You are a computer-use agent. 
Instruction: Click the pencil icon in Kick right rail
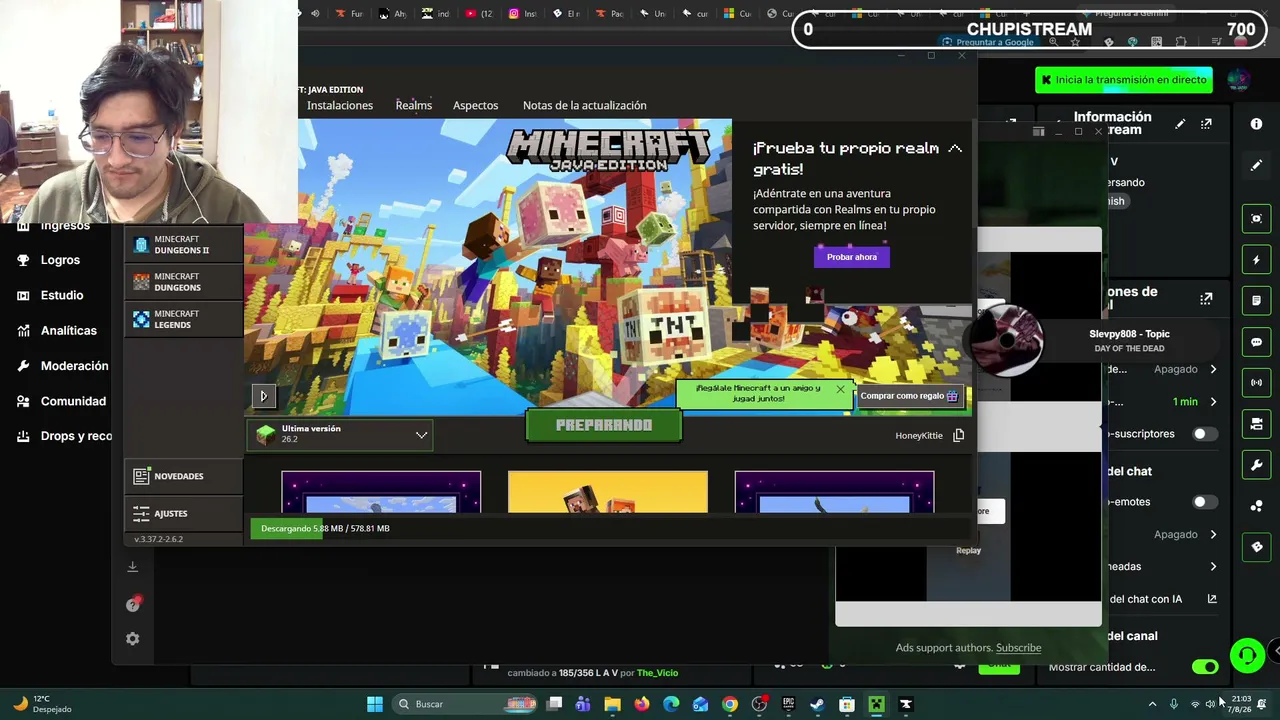1257,165
